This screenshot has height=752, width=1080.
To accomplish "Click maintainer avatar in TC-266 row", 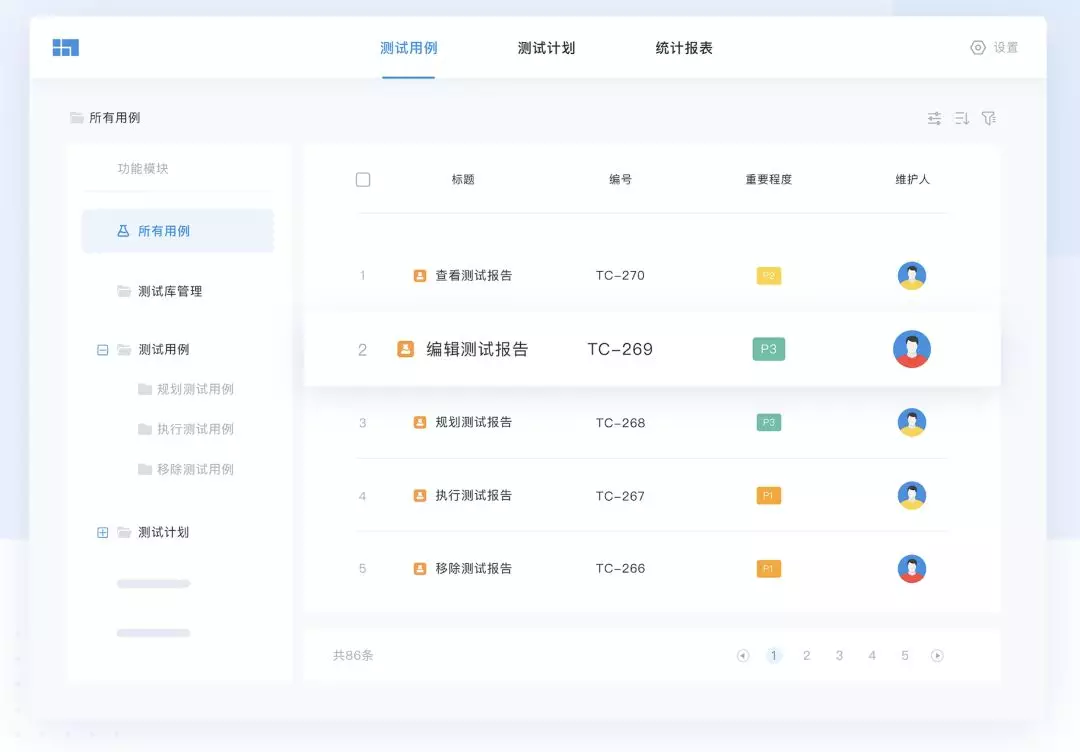I will point(911,568).
